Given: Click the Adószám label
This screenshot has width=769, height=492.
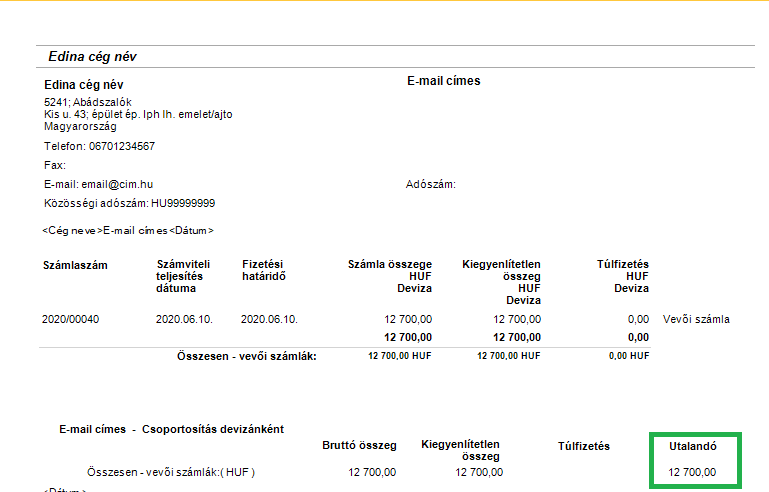Looking at the screenshot, I should [x=431, y=184].
